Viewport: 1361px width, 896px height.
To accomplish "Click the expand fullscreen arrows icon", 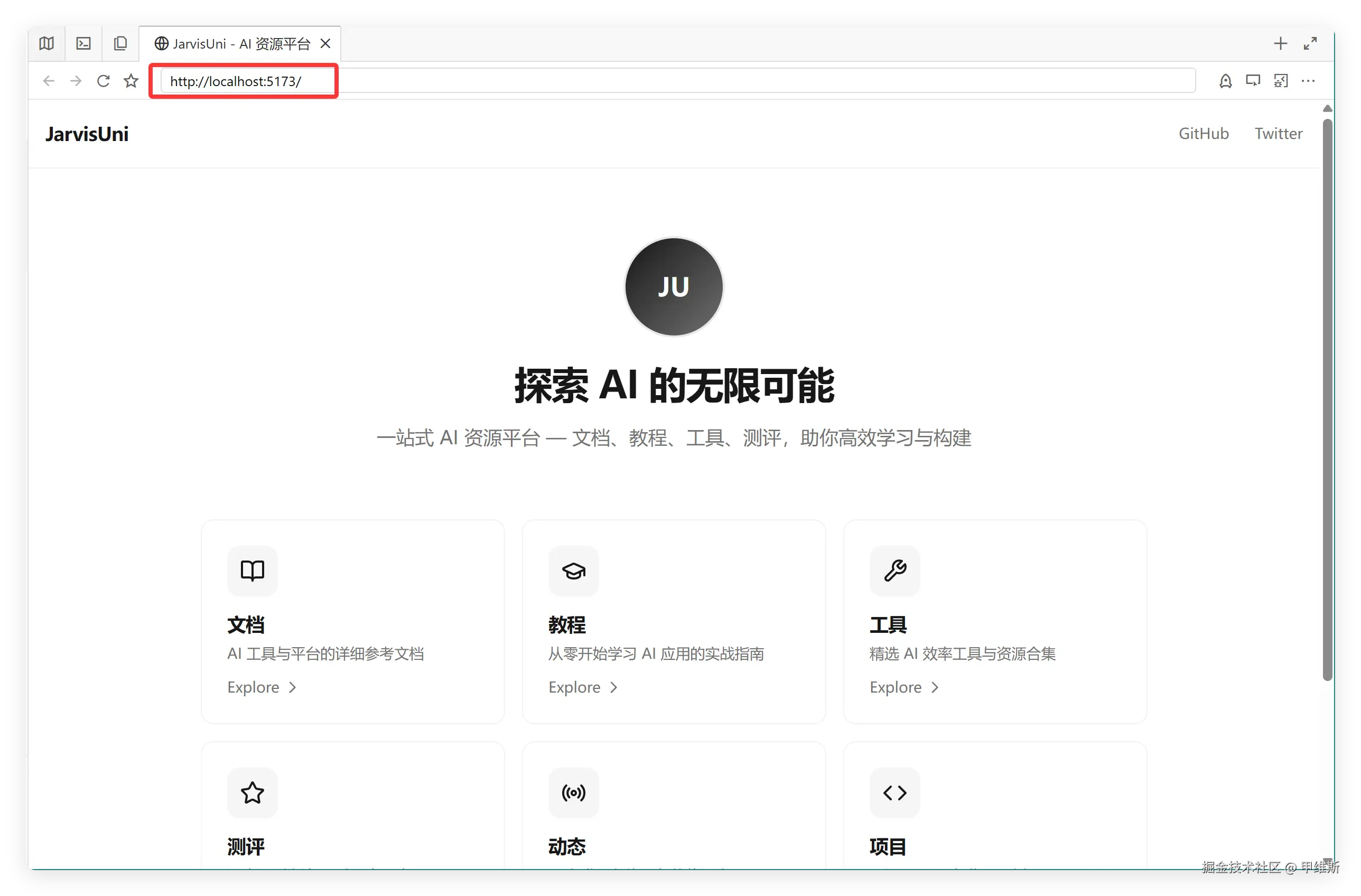I will (x=1311, y=43).
